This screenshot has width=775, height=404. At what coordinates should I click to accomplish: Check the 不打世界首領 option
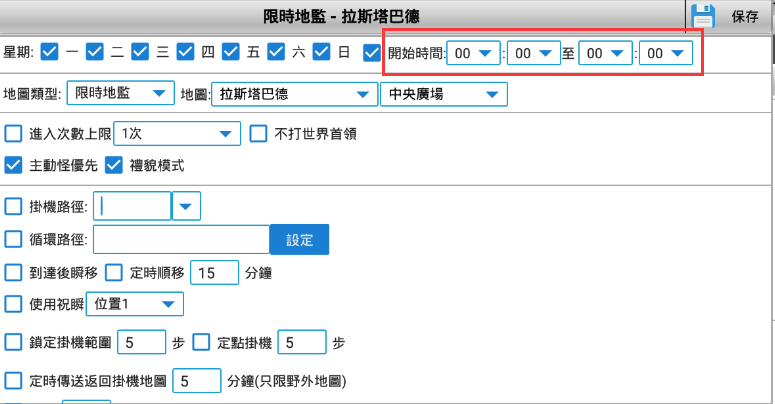pyautogui.click(x=258, y=132)
